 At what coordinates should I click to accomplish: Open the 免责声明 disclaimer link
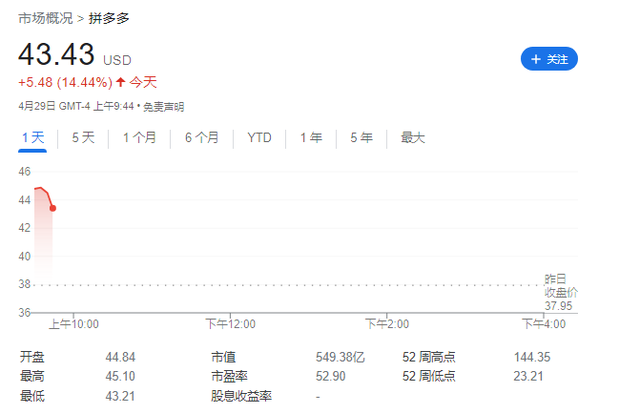163,107
